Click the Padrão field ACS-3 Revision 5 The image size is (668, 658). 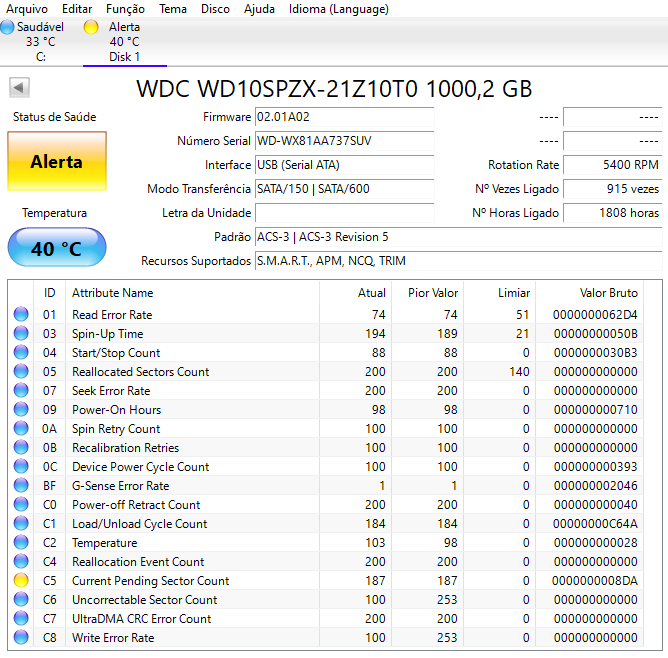coord(458,237)
